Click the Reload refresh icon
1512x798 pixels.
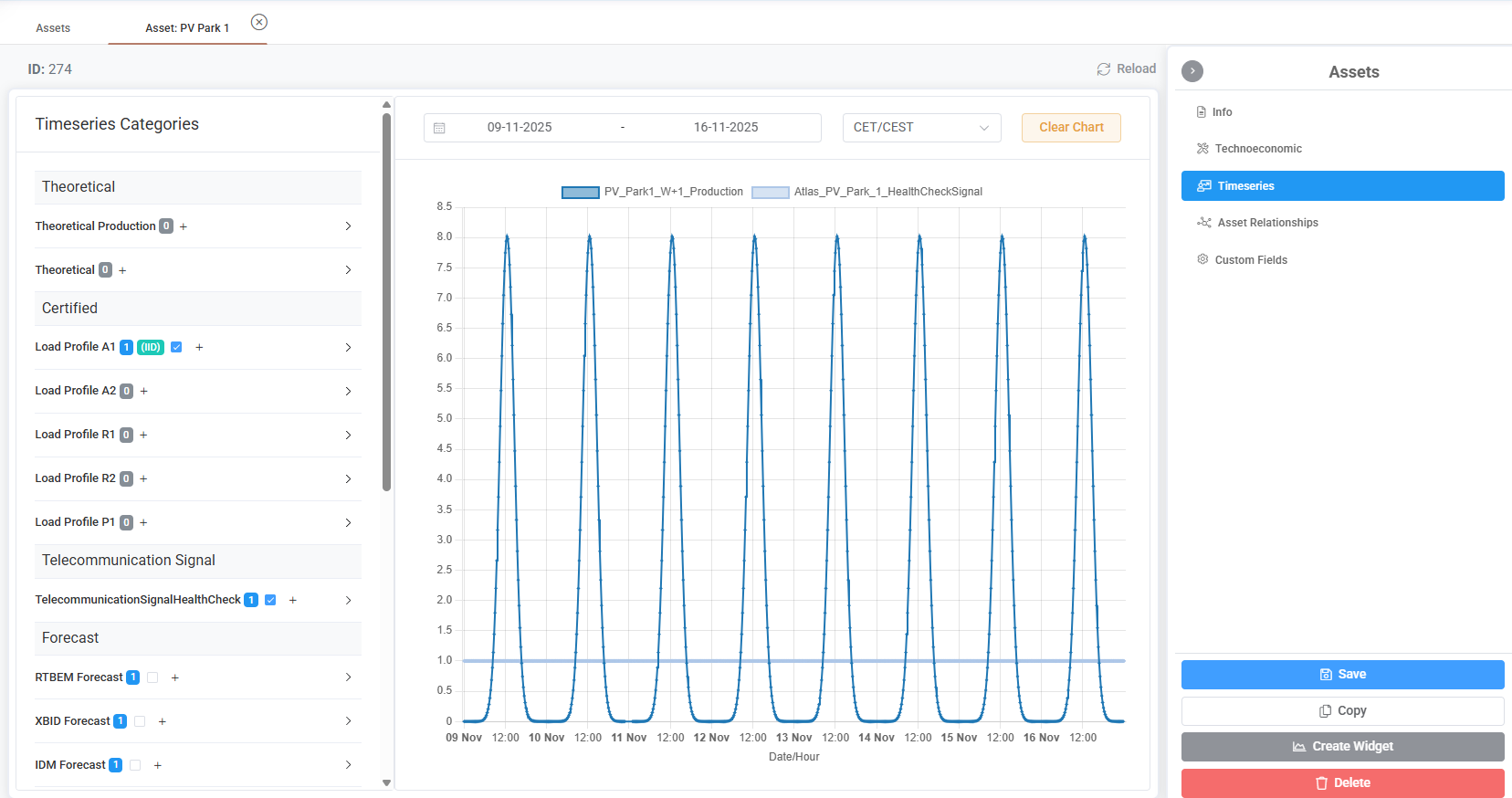click(x=1103, y=69)
